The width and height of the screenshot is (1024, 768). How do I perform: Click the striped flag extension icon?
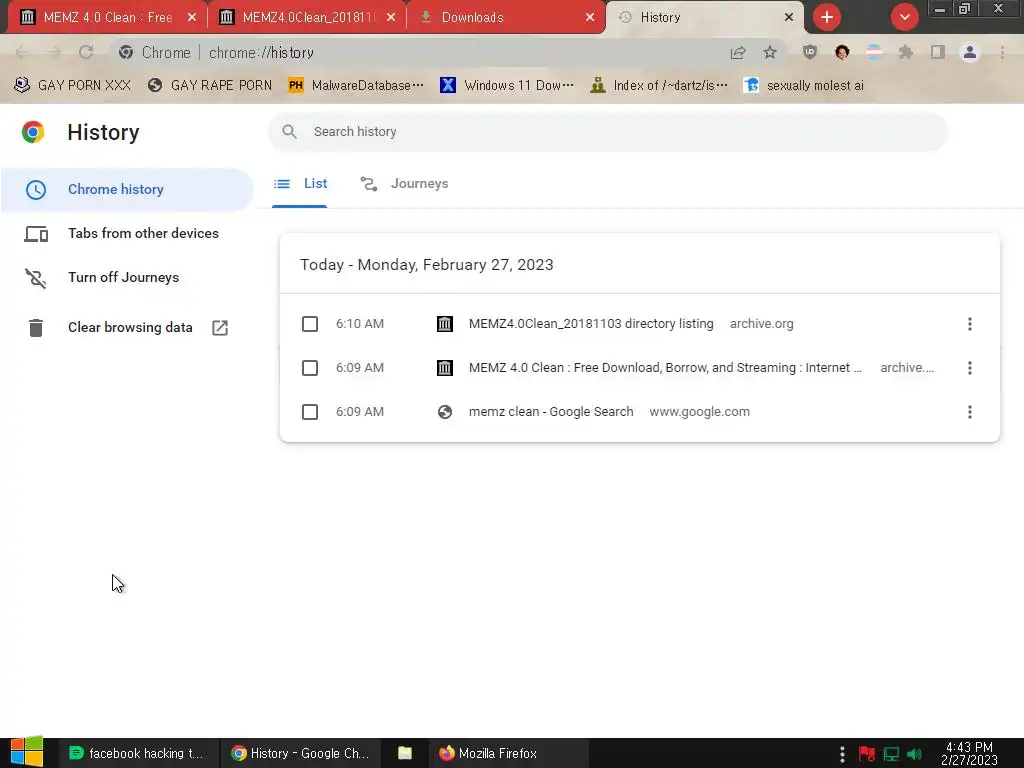874,52
